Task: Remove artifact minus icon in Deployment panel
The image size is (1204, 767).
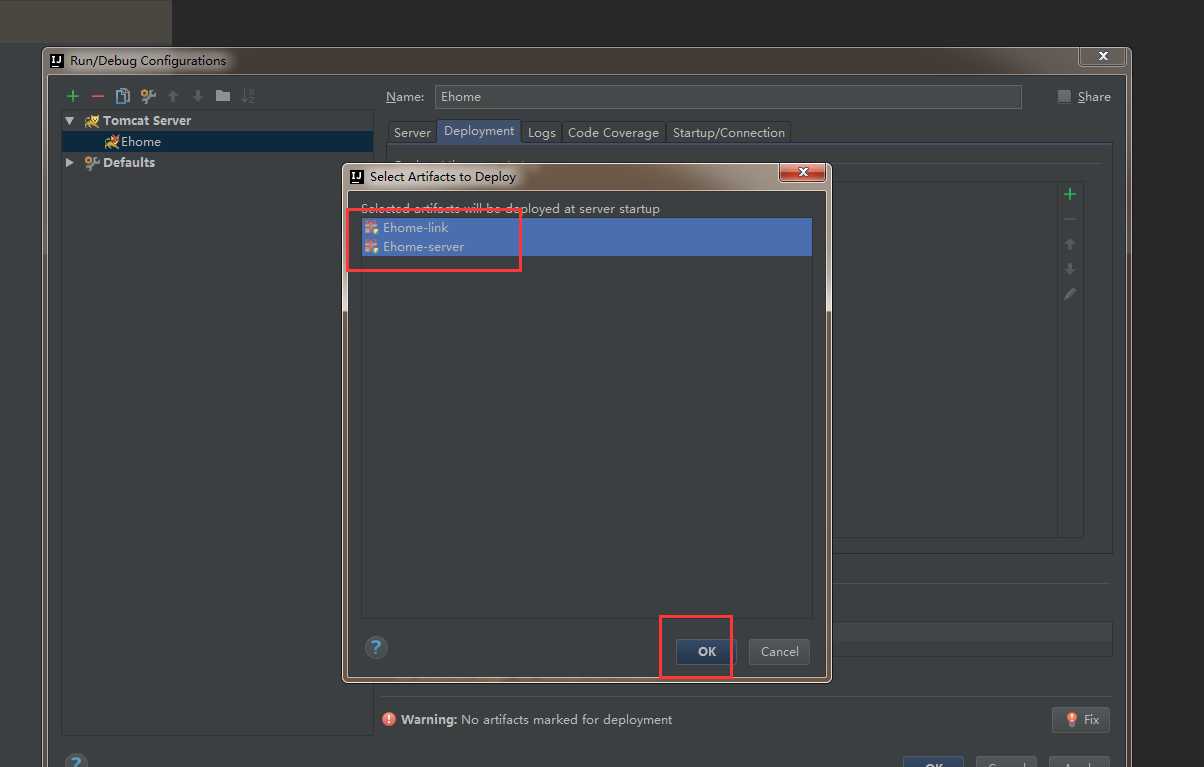Action: (1070, 219)
